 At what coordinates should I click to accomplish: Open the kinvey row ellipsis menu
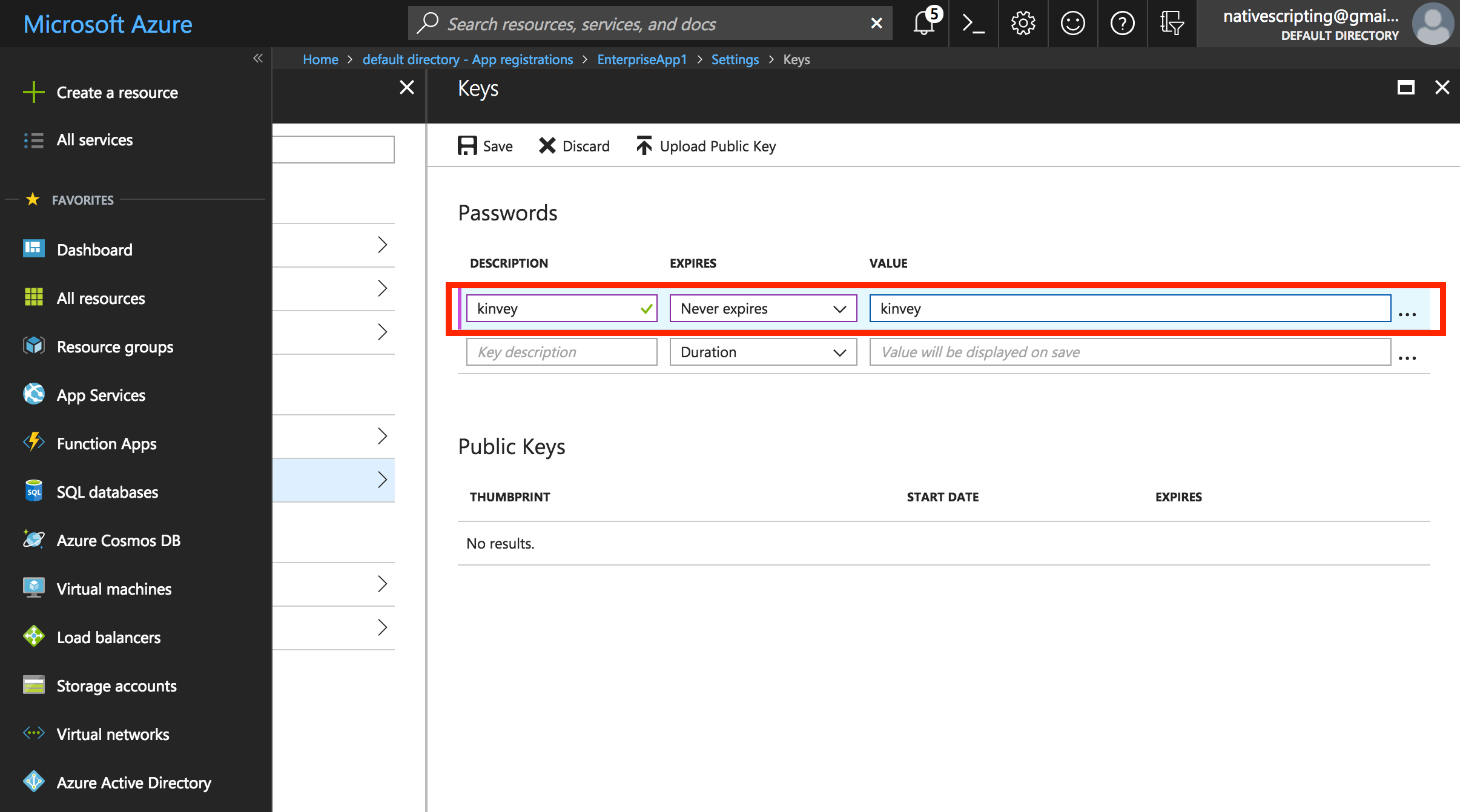[x=1407, y=314]
